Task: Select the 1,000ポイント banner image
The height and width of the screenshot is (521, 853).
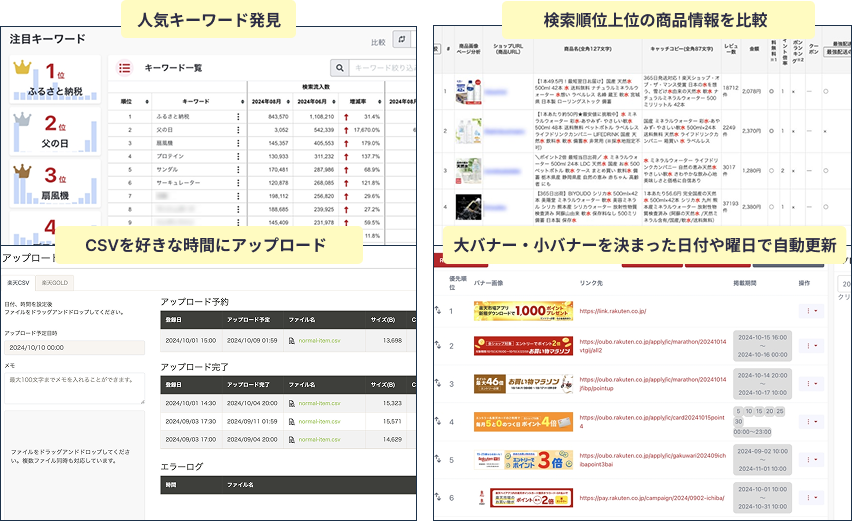Action: 523,311
